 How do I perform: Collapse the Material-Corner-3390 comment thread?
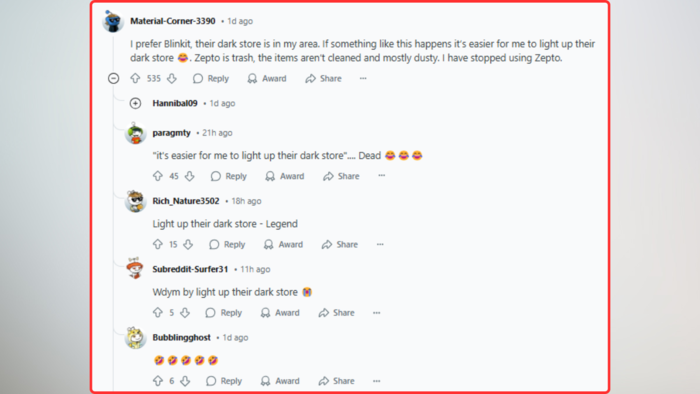pos(113,79)
